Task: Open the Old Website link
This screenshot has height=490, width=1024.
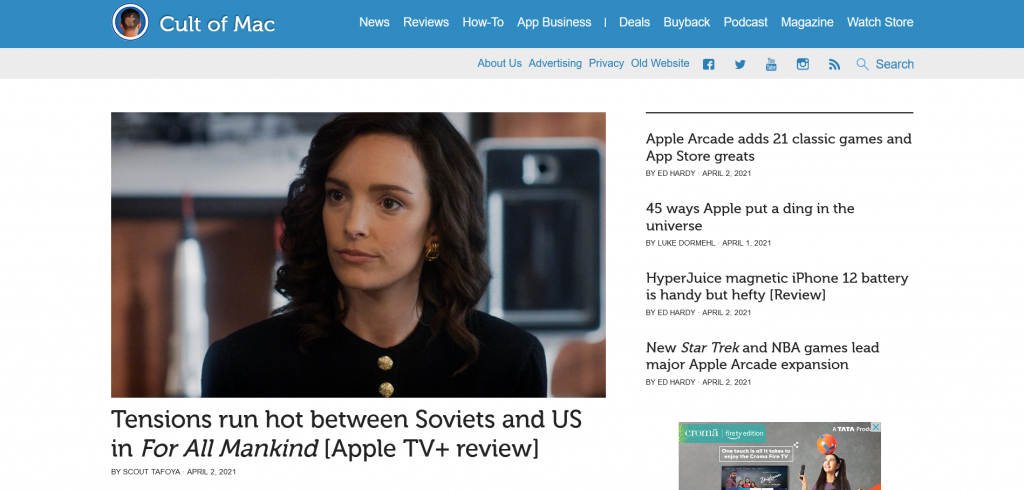Action: pyautogui.click(x=660, y=63)
